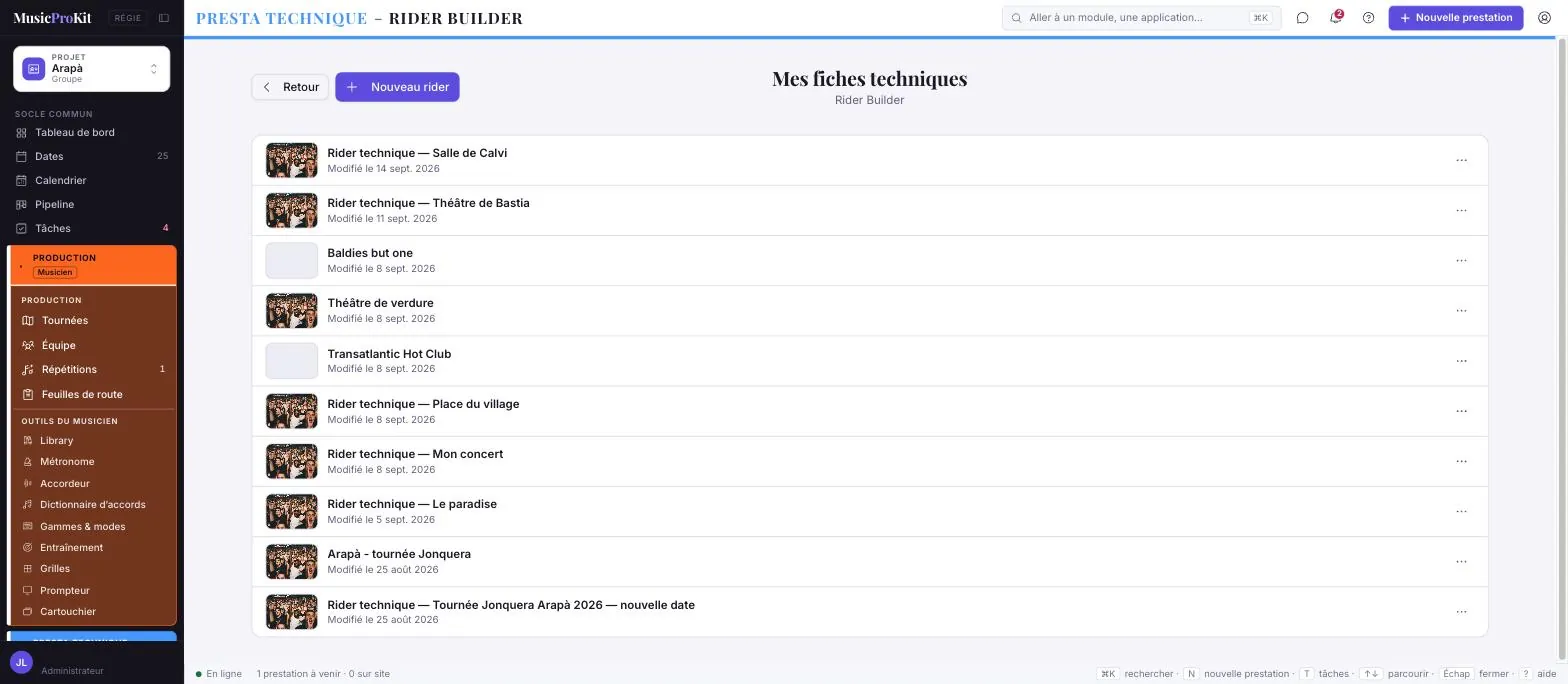Screen dimensions: 1568x684
Task: Click the Library tool icon
Action: click(x=28, y=441)
